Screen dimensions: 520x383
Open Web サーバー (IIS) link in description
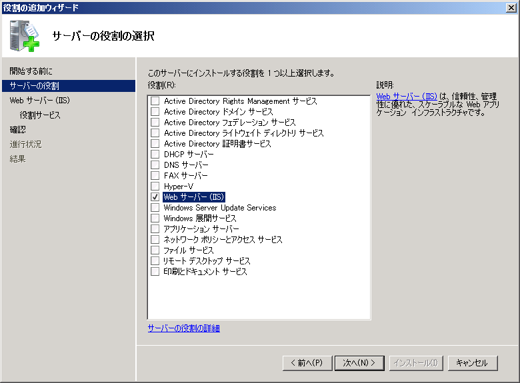pyautogui.click(x=406, y=97)
